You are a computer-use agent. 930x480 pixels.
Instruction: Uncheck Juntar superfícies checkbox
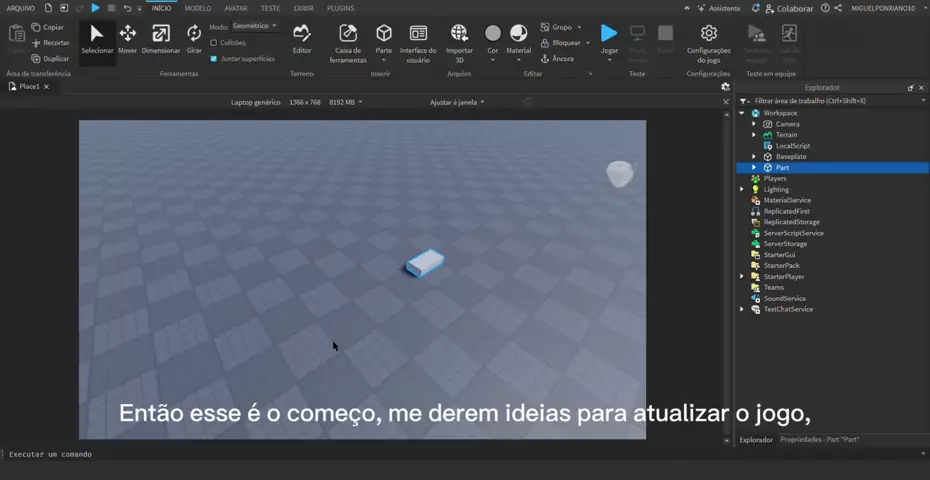[x=214, y=59]
